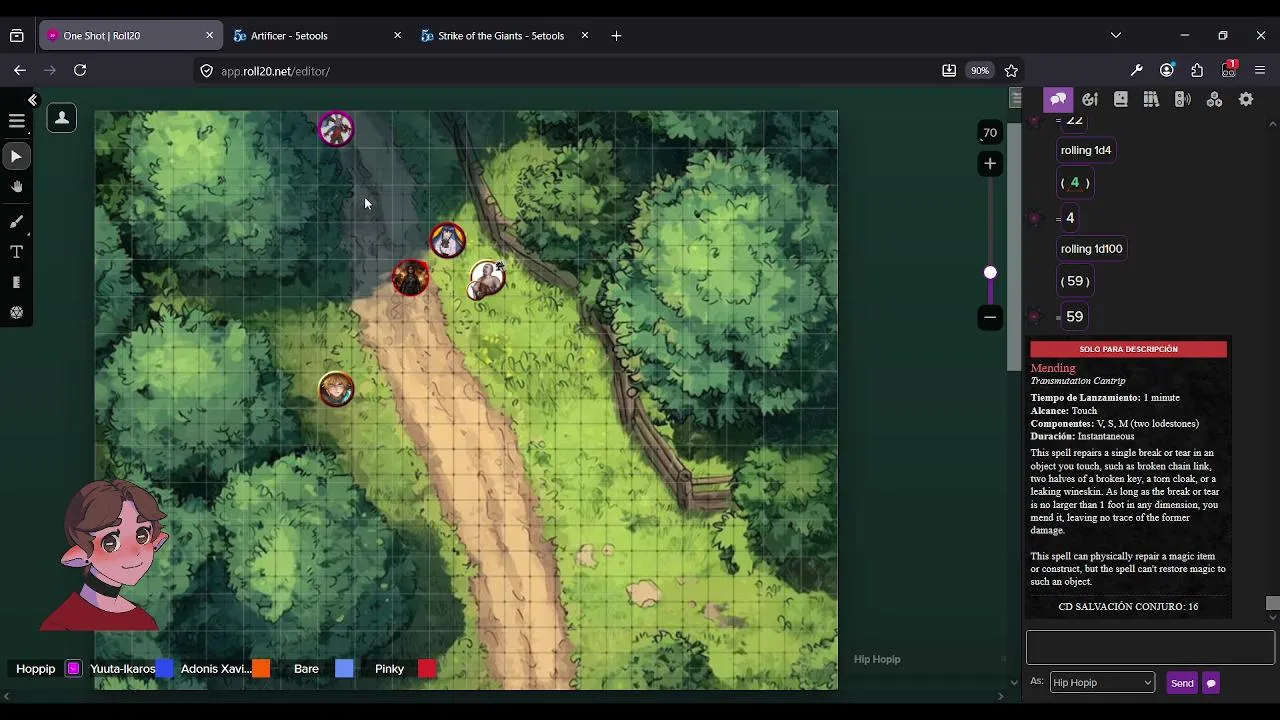Open the player avatar button
Viewport: 1280px width, 720px height.
[62, 119]
